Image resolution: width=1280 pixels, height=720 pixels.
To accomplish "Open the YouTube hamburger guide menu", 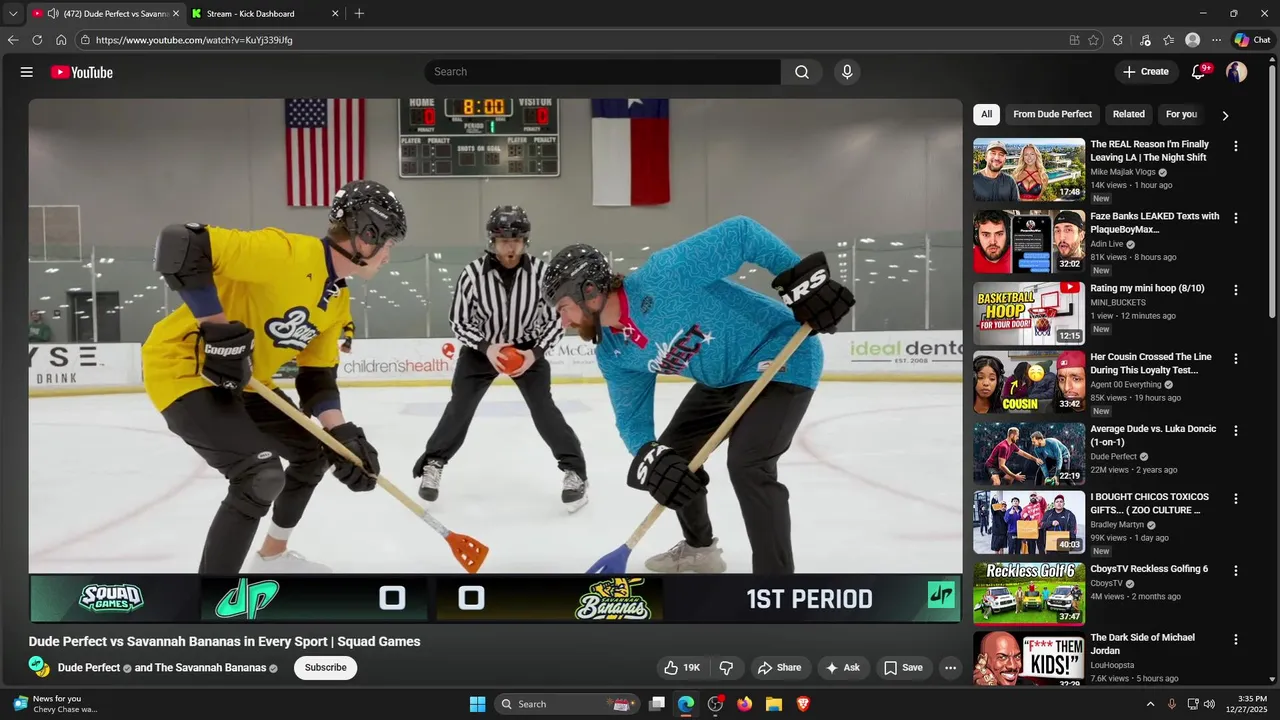I will 27,72.
